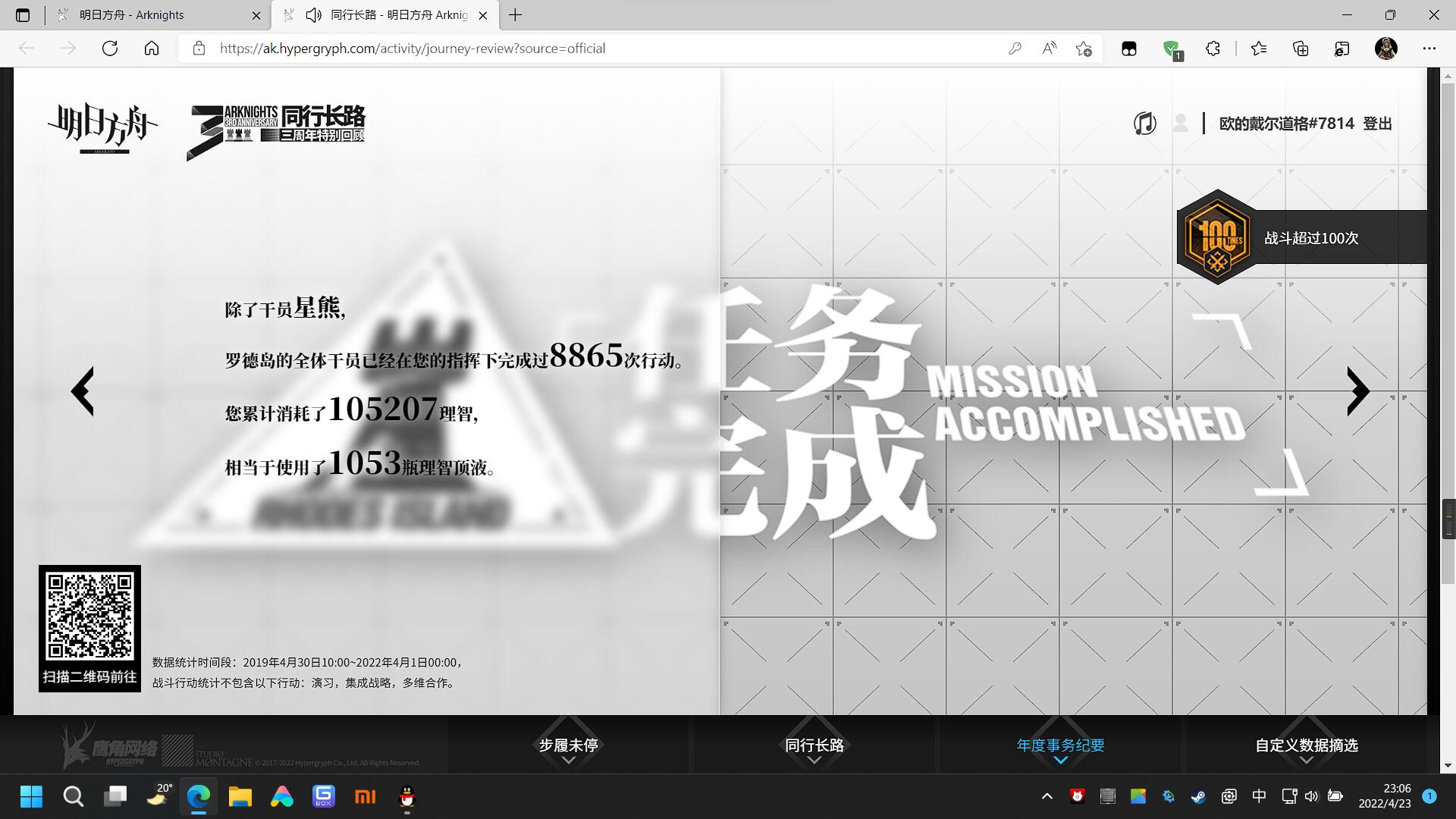Show hidden system tray icons
The image size is (1456, 819).
click(1047, 796)
